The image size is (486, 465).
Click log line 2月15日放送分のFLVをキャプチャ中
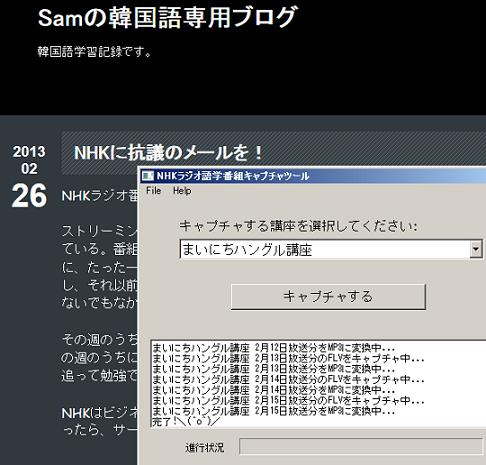[288, 401]
